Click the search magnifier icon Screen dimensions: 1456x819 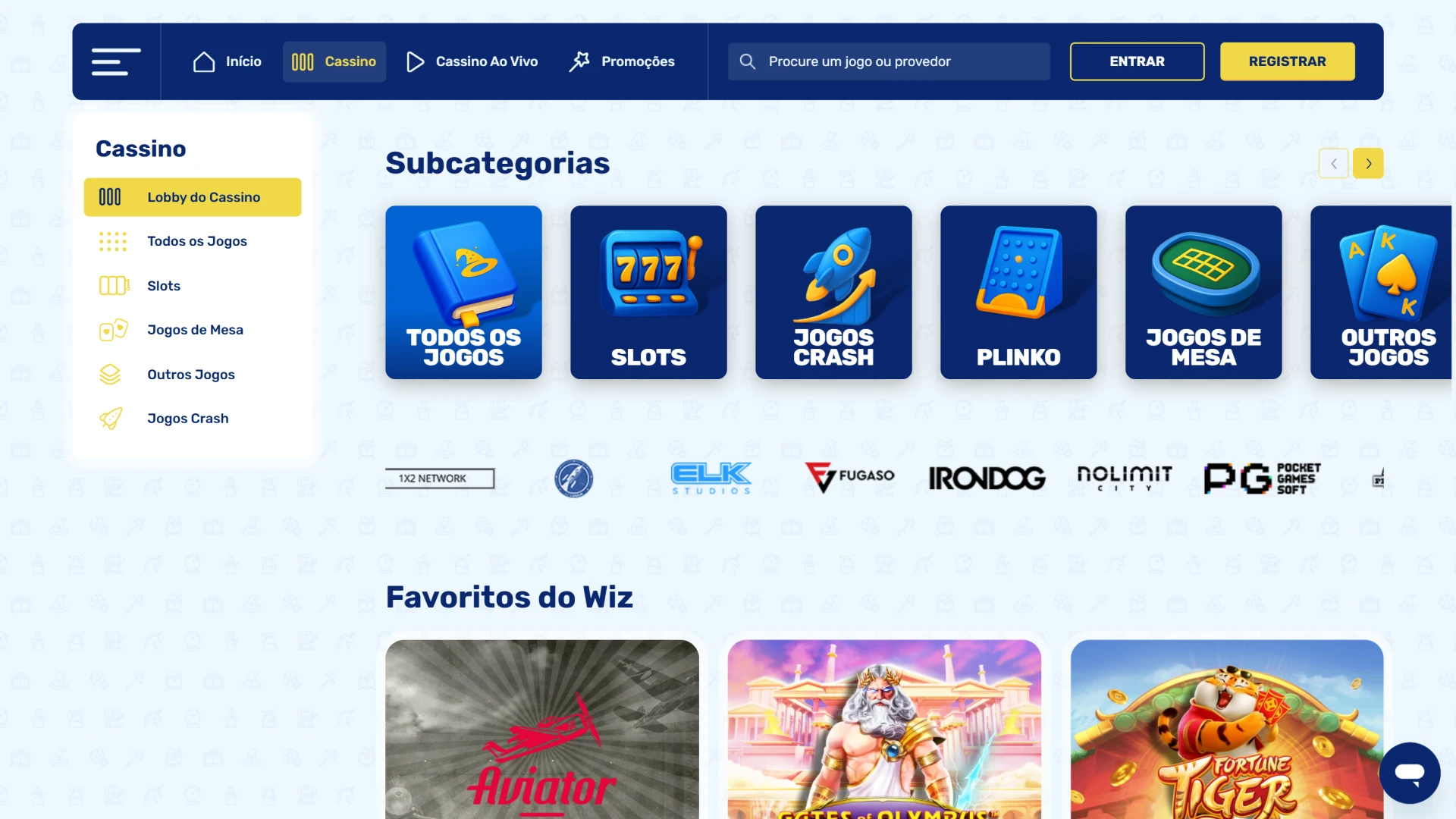tap(748, 61)
